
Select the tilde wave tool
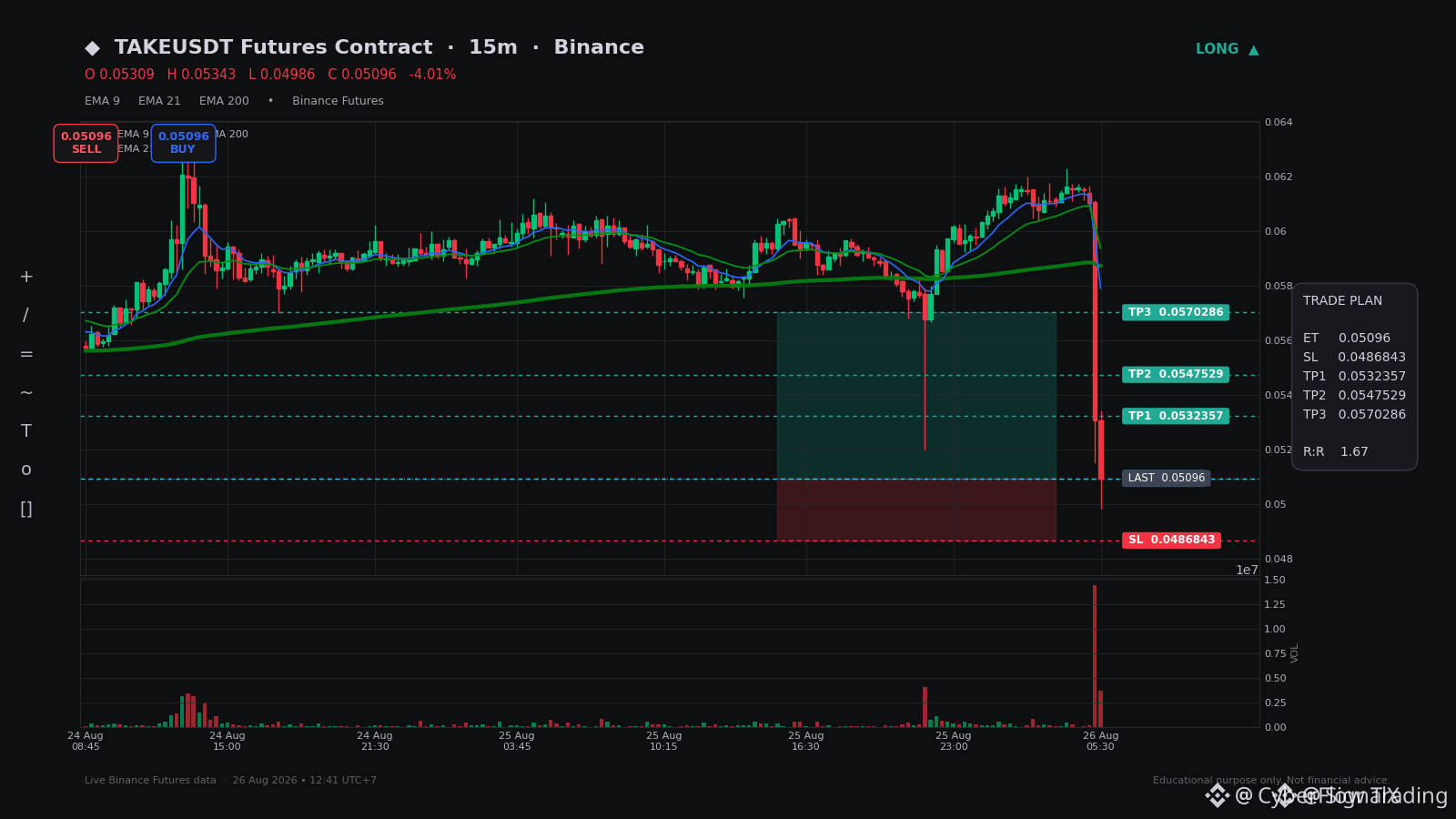[26, 393]
